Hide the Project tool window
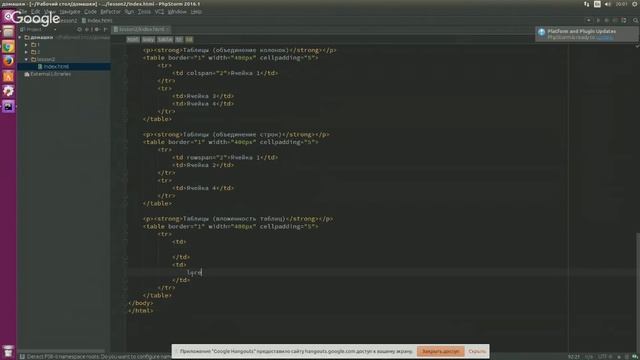The height and width of the screenshot is (360, 640). [x=105, y=29]
